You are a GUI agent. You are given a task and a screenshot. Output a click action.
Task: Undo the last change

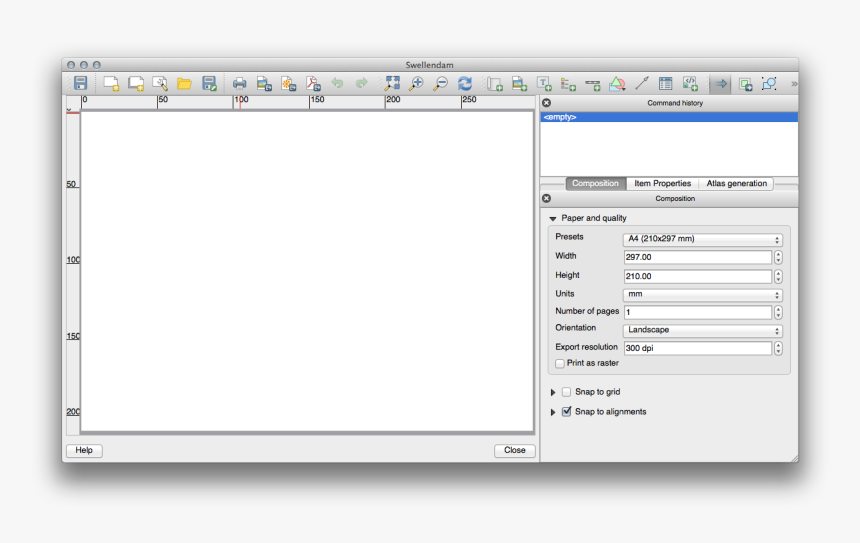[337, 83]
